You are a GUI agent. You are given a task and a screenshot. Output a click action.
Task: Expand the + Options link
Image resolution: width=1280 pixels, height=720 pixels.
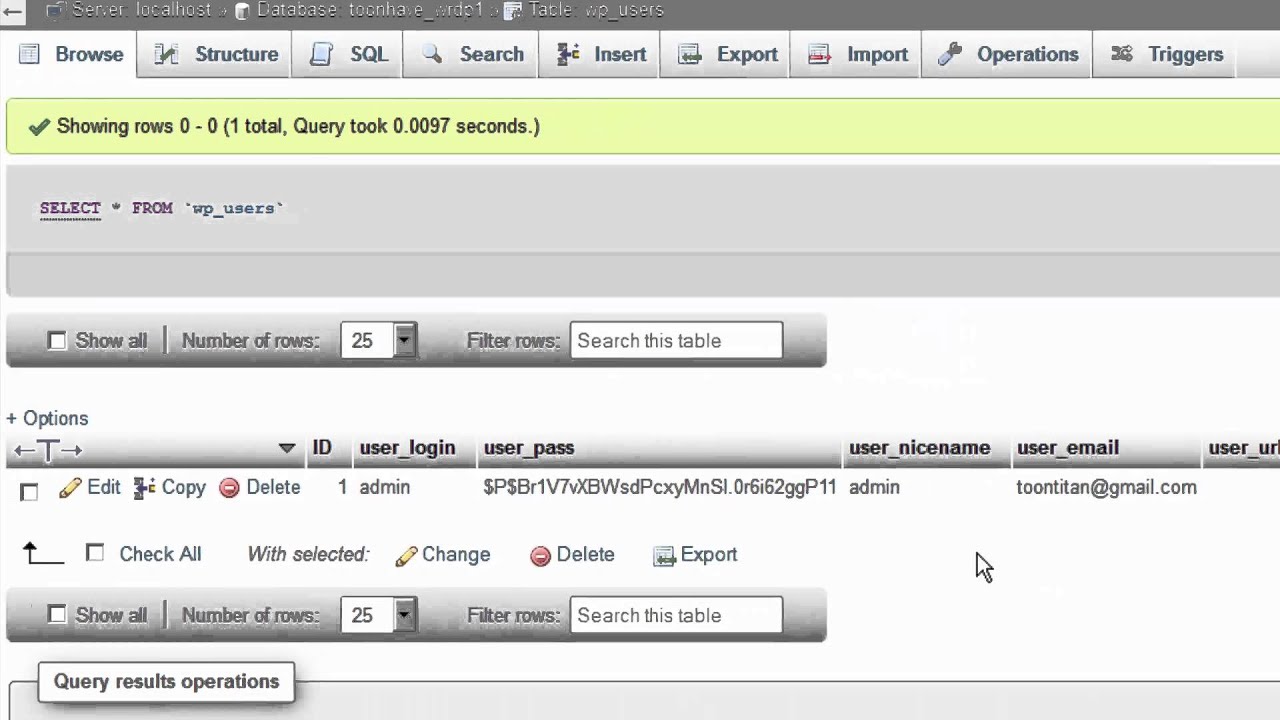click(47, 418)
